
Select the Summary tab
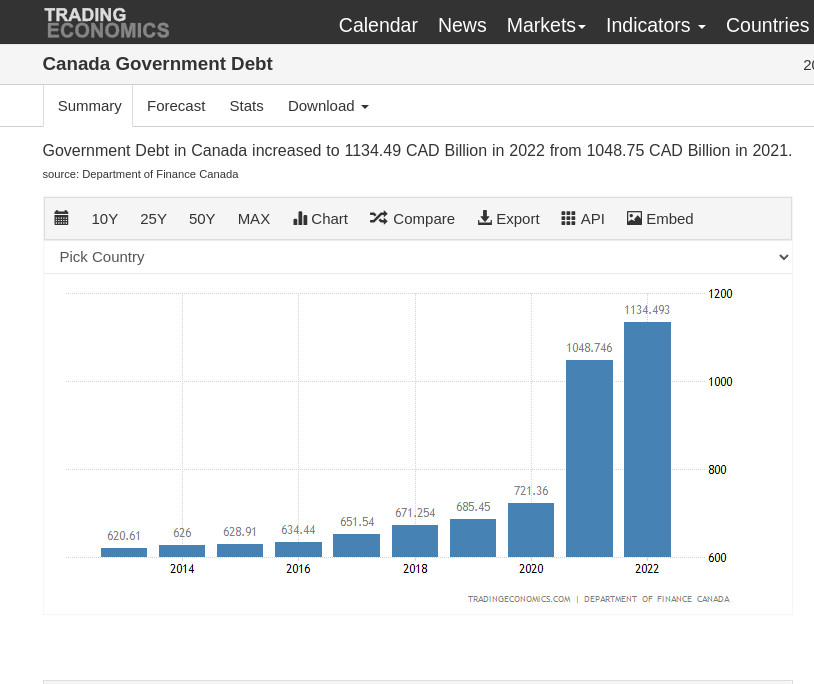[89, 106]
